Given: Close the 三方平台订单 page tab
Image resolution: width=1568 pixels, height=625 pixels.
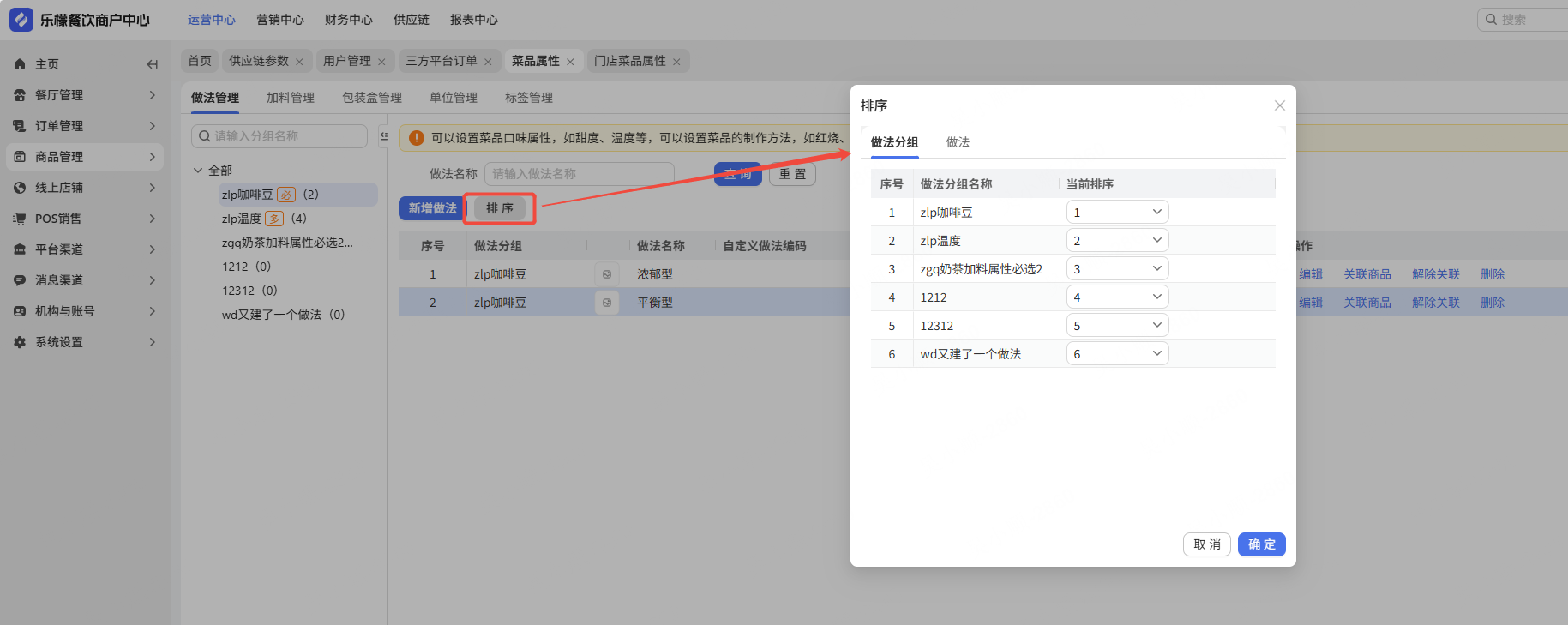Looking at the screenshot, I should pos(488,62).
